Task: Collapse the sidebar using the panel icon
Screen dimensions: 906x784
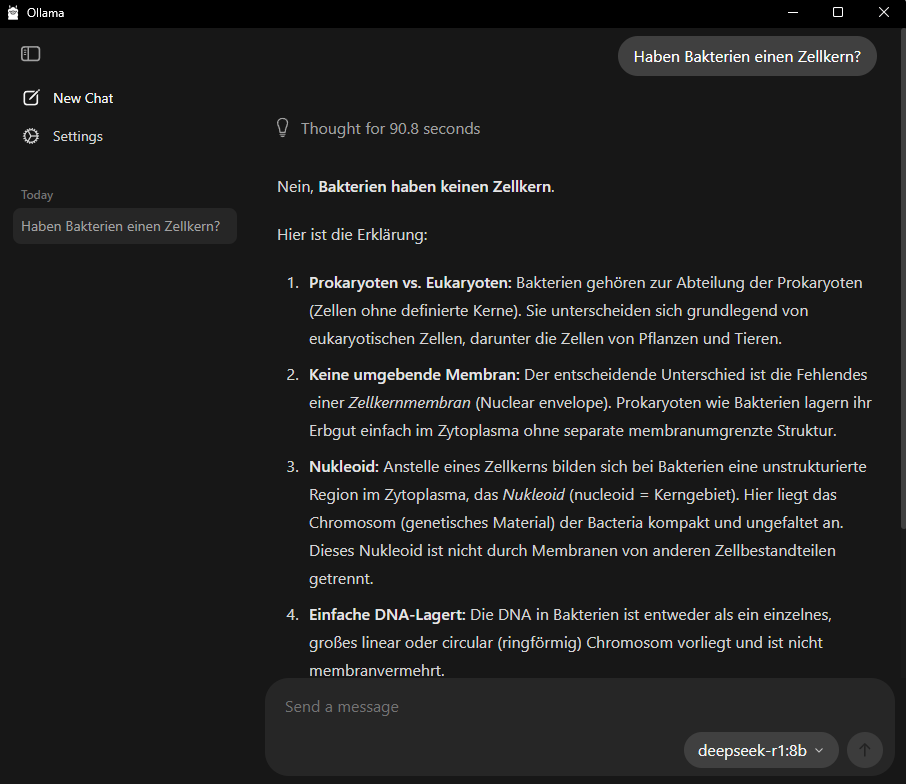Action: pyautogui.click(x=31, y=54)
